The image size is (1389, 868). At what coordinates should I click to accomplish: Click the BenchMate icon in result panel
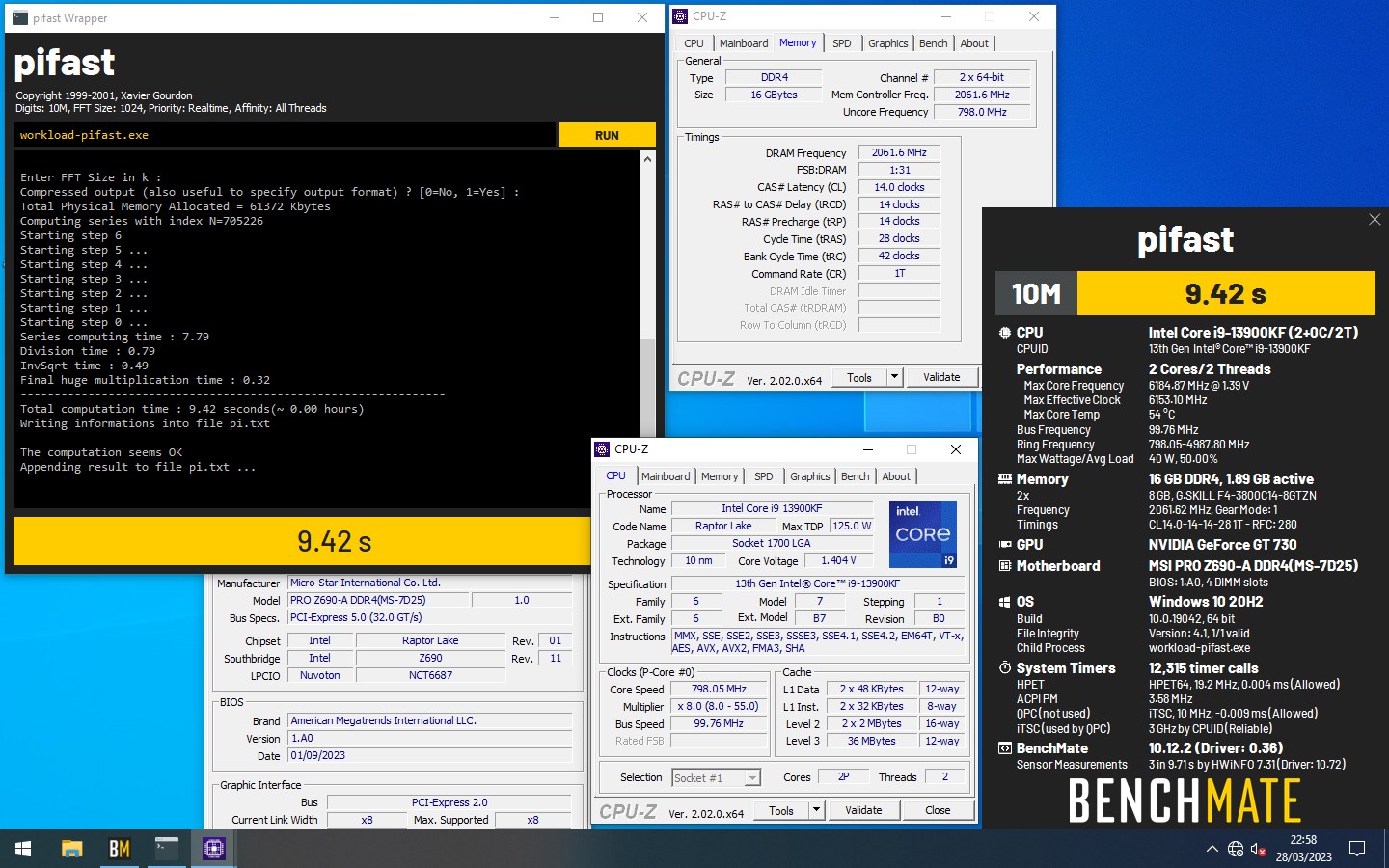1005,748
